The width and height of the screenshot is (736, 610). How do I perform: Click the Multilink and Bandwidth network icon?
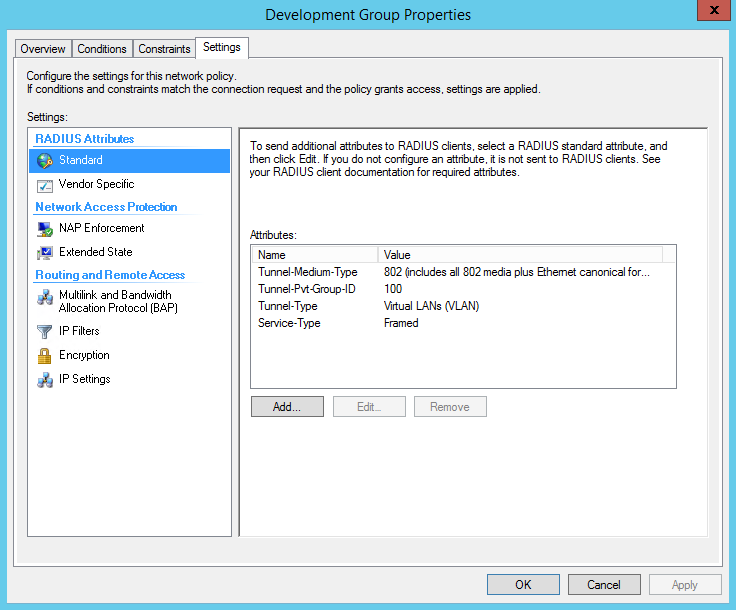point(45,297)
